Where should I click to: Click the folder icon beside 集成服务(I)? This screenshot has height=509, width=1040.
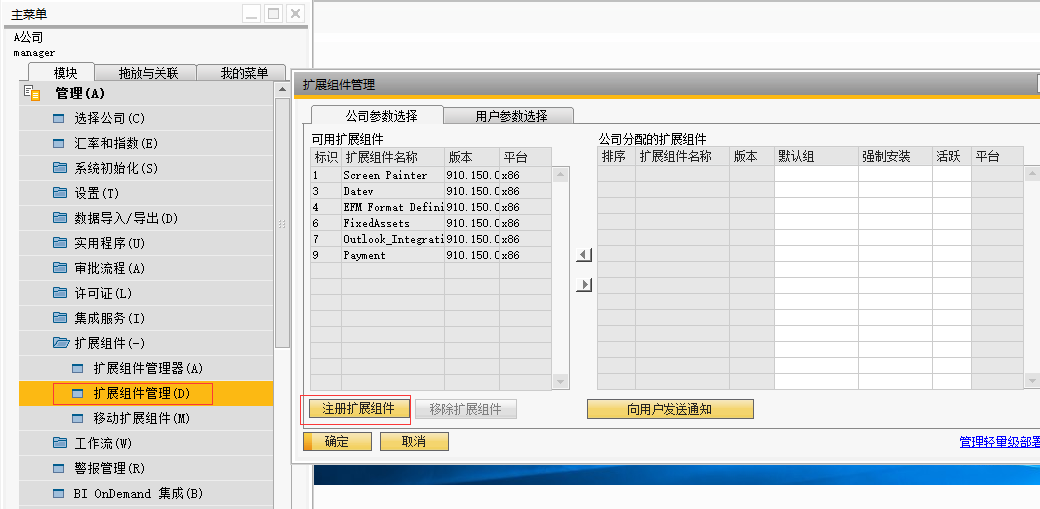coord(60,318)
